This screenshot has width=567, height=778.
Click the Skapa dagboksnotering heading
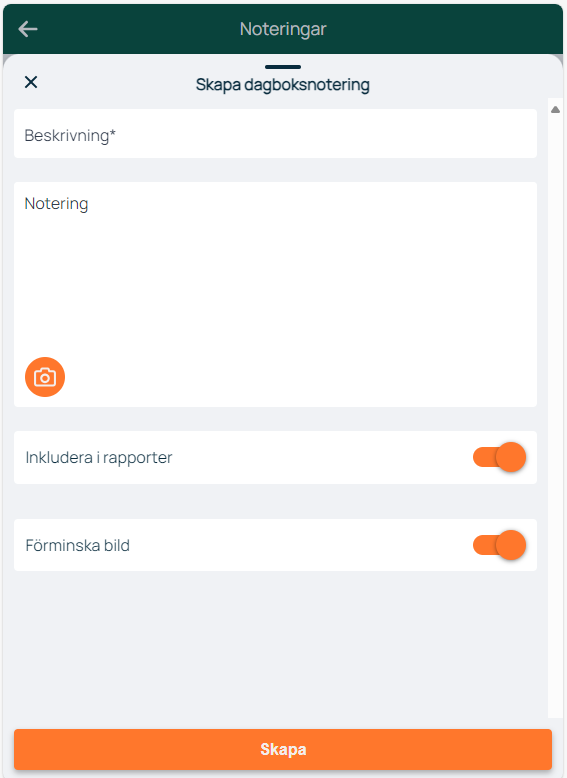tap(283, 85)
